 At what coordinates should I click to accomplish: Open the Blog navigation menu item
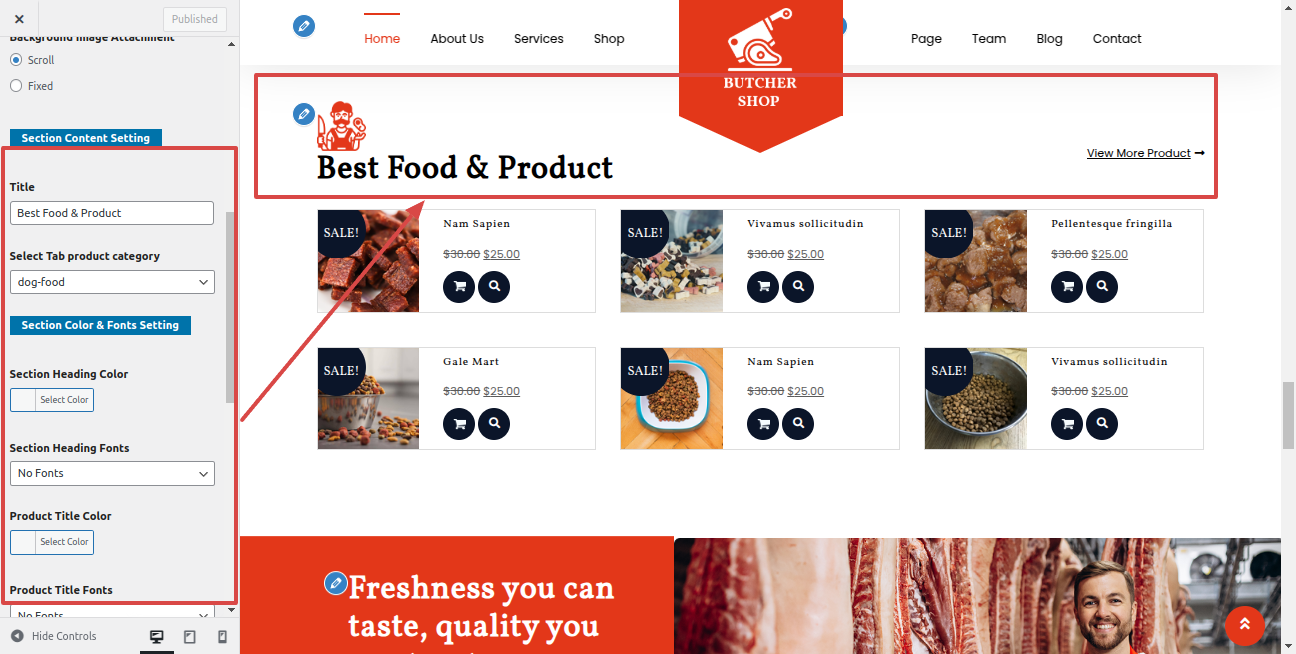1049,39
